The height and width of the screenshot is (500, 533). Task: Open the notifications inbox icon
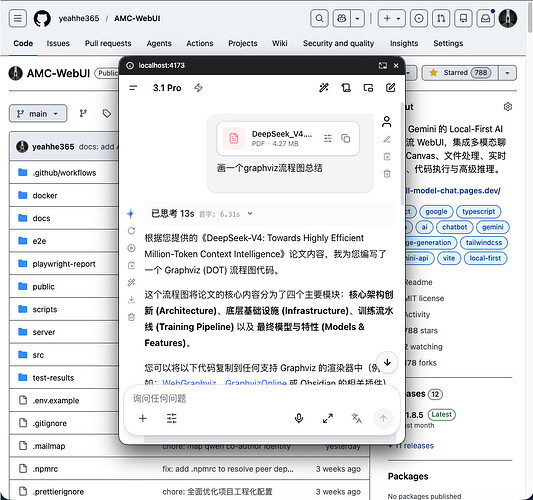[x=485, y=18]
